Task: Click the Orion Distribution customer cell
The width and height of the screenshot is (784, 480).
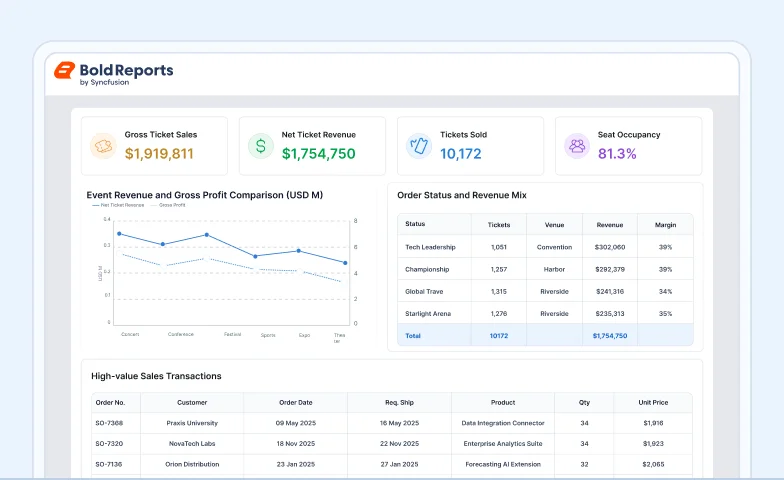Action: pyautogui.click(x=192, y=464)
